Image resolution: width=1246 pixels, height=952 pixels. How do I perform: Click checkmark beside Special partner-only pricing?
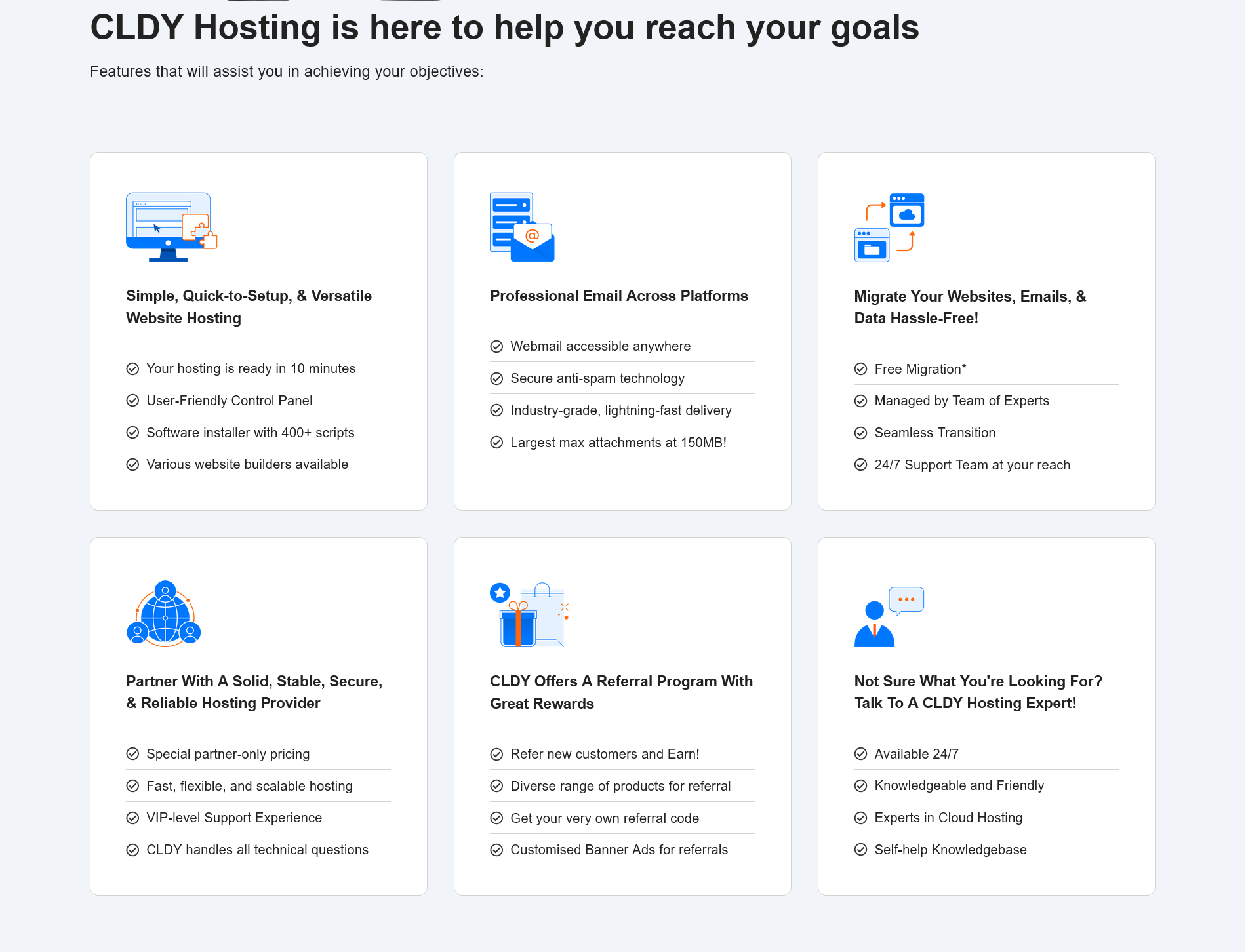[132, 754]
